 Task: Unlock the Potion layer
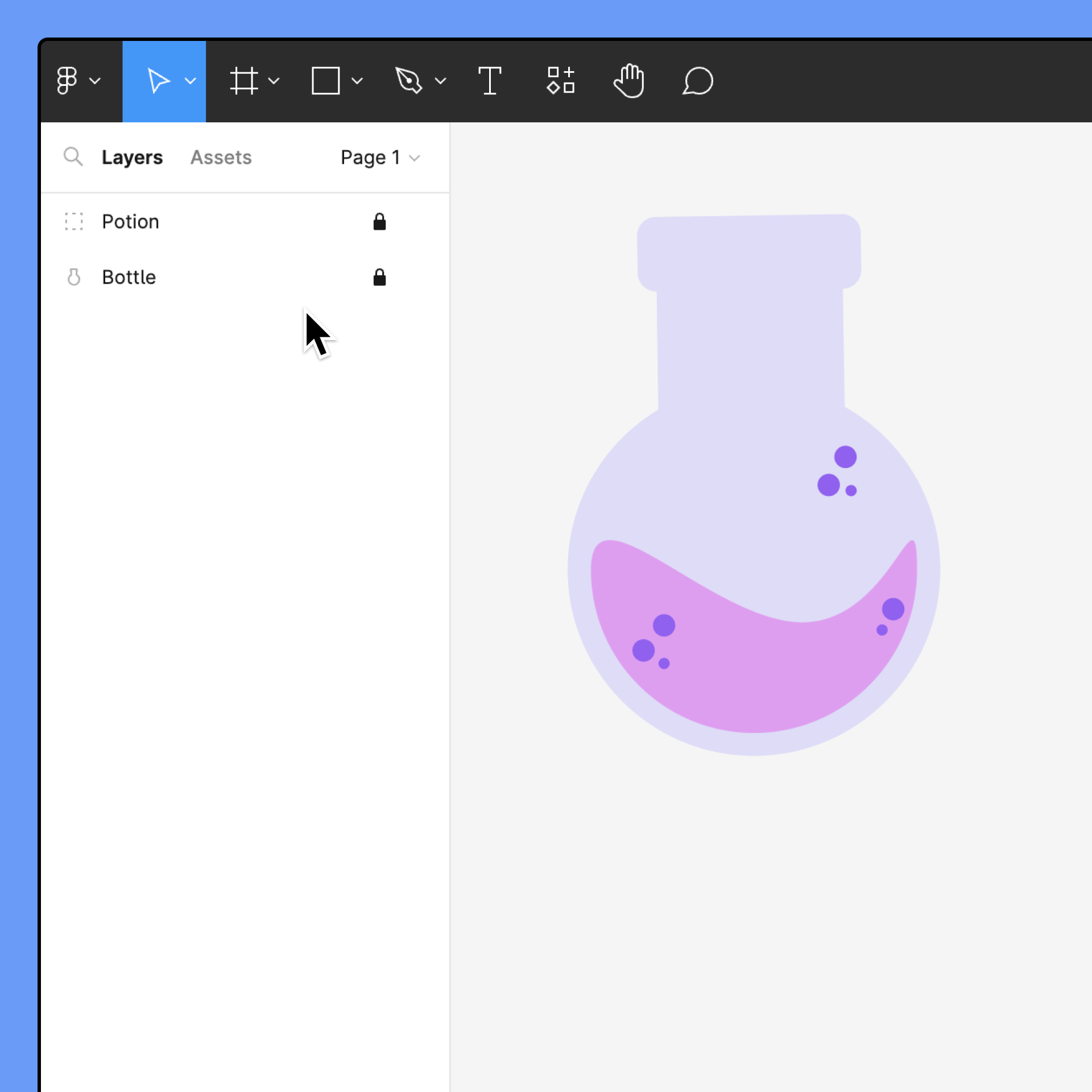(x=379, y=222)
